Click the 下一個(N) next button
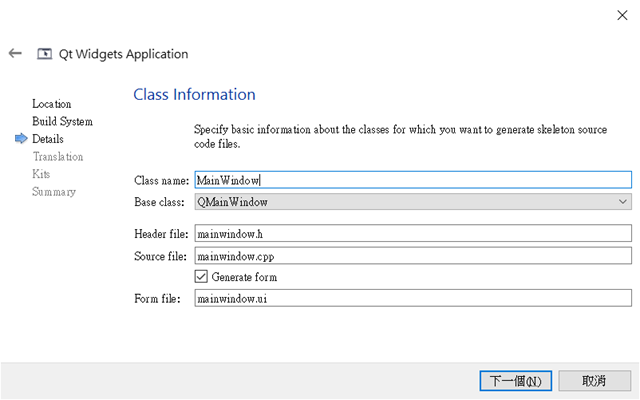 pos(516,381)
